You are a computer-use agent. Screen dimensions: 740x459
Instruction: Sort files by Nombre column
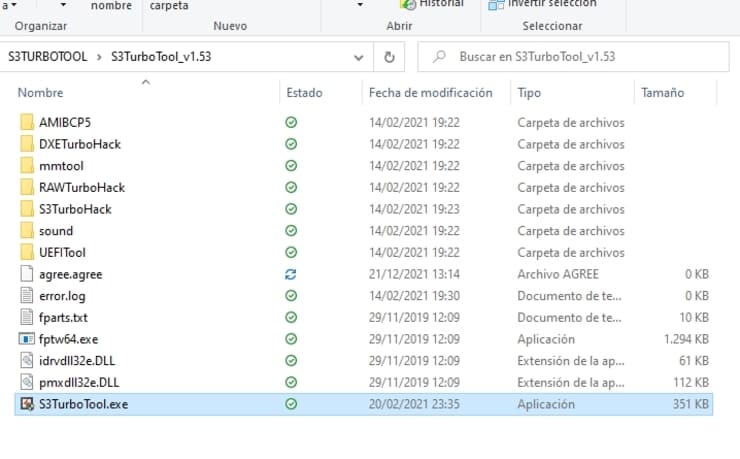(41, 92)
